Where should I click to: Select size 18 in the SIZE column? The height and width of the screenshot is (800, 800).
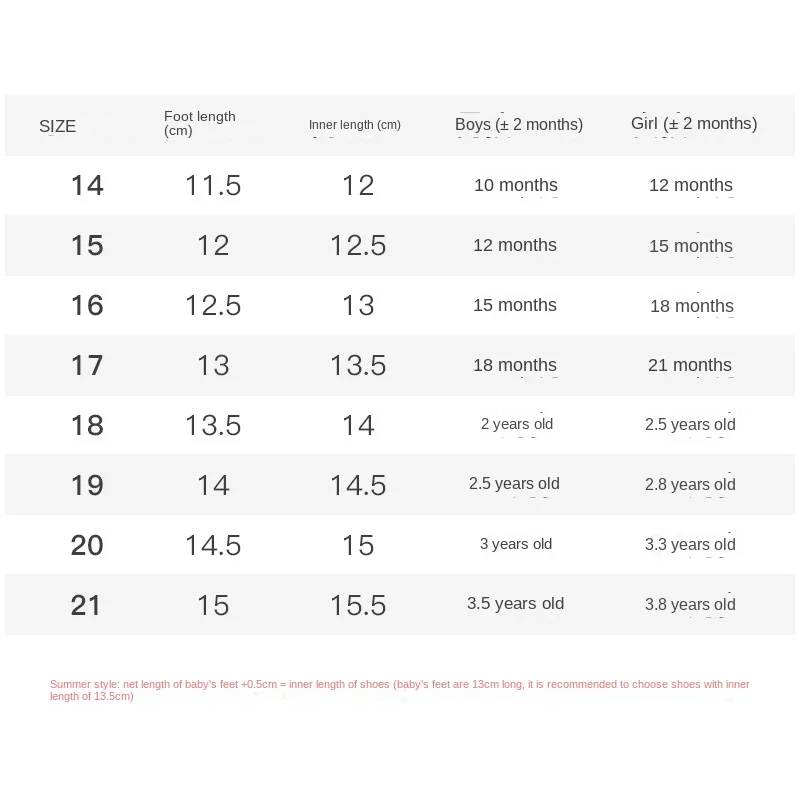(x=87, y=425)
